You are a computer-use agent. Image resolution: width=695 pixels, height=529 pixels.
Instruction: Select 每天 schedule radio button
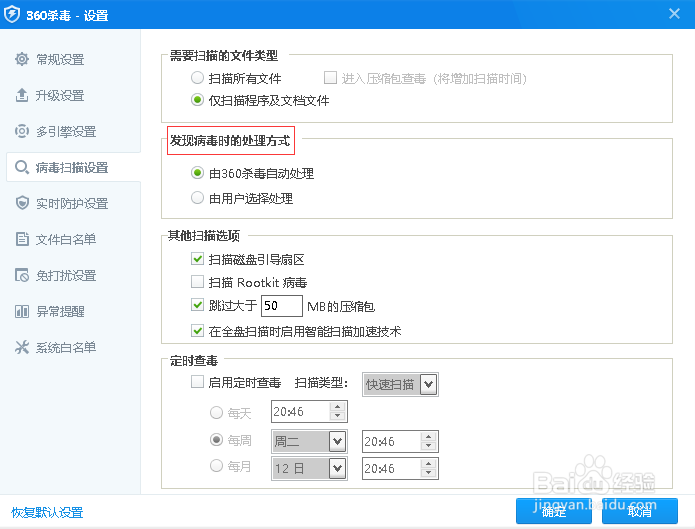click(x=216, y=412)
